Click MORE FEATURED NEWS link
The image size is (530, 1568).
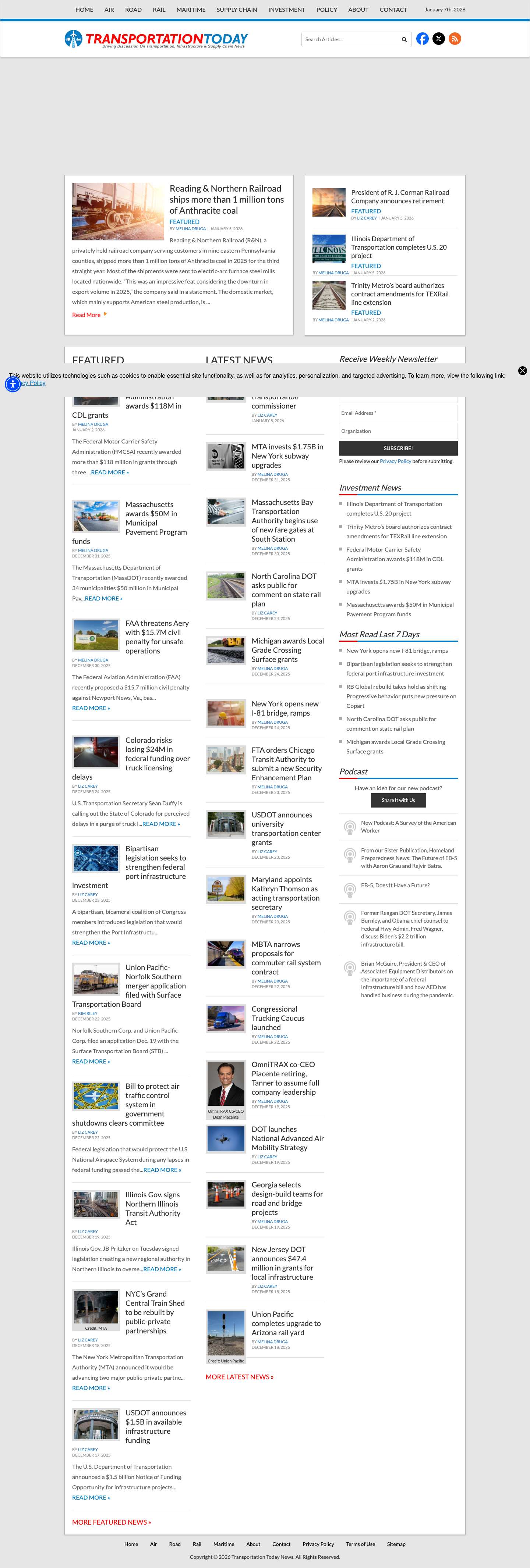(112, 1522)
